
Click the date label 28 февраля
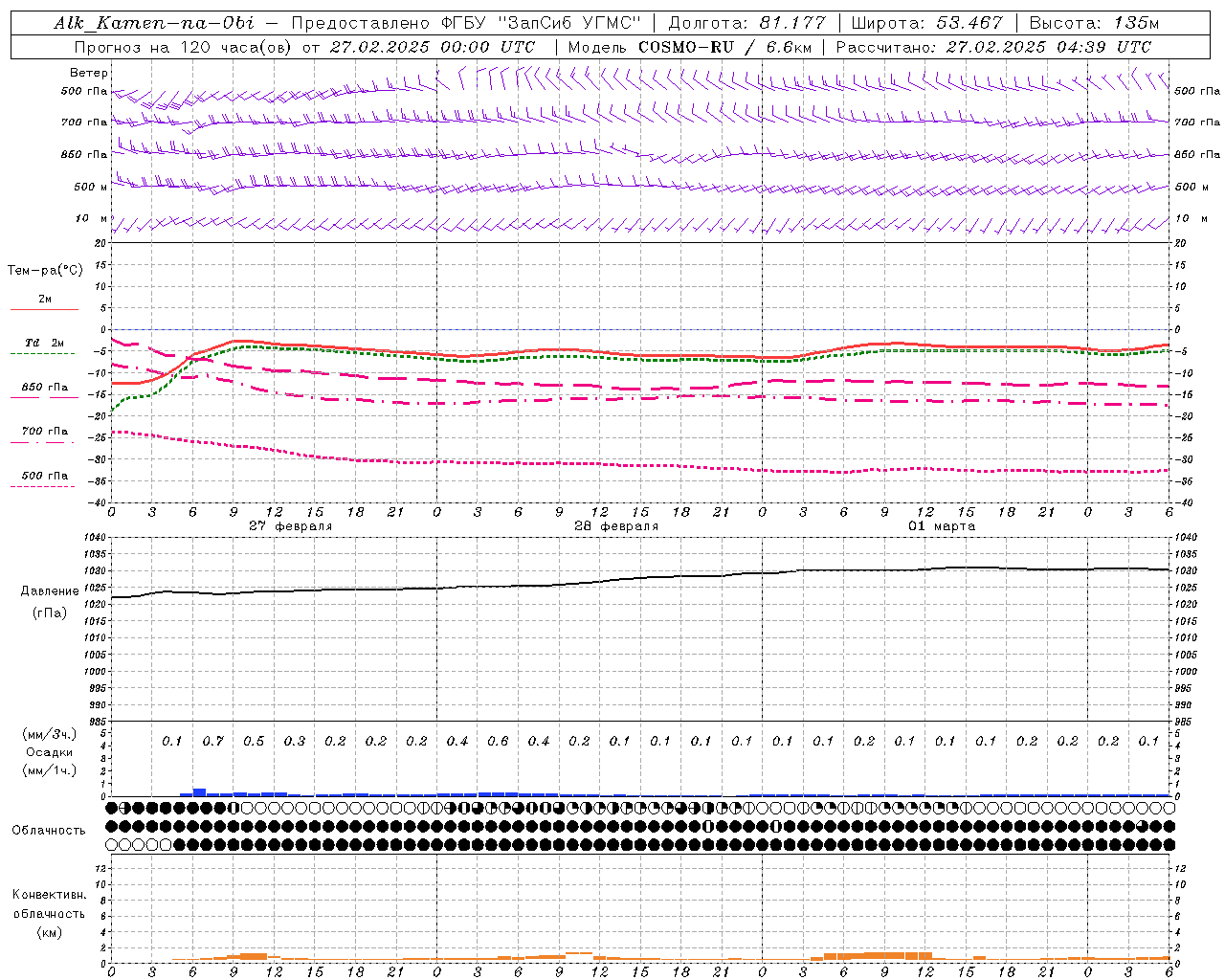pos(616,526)
